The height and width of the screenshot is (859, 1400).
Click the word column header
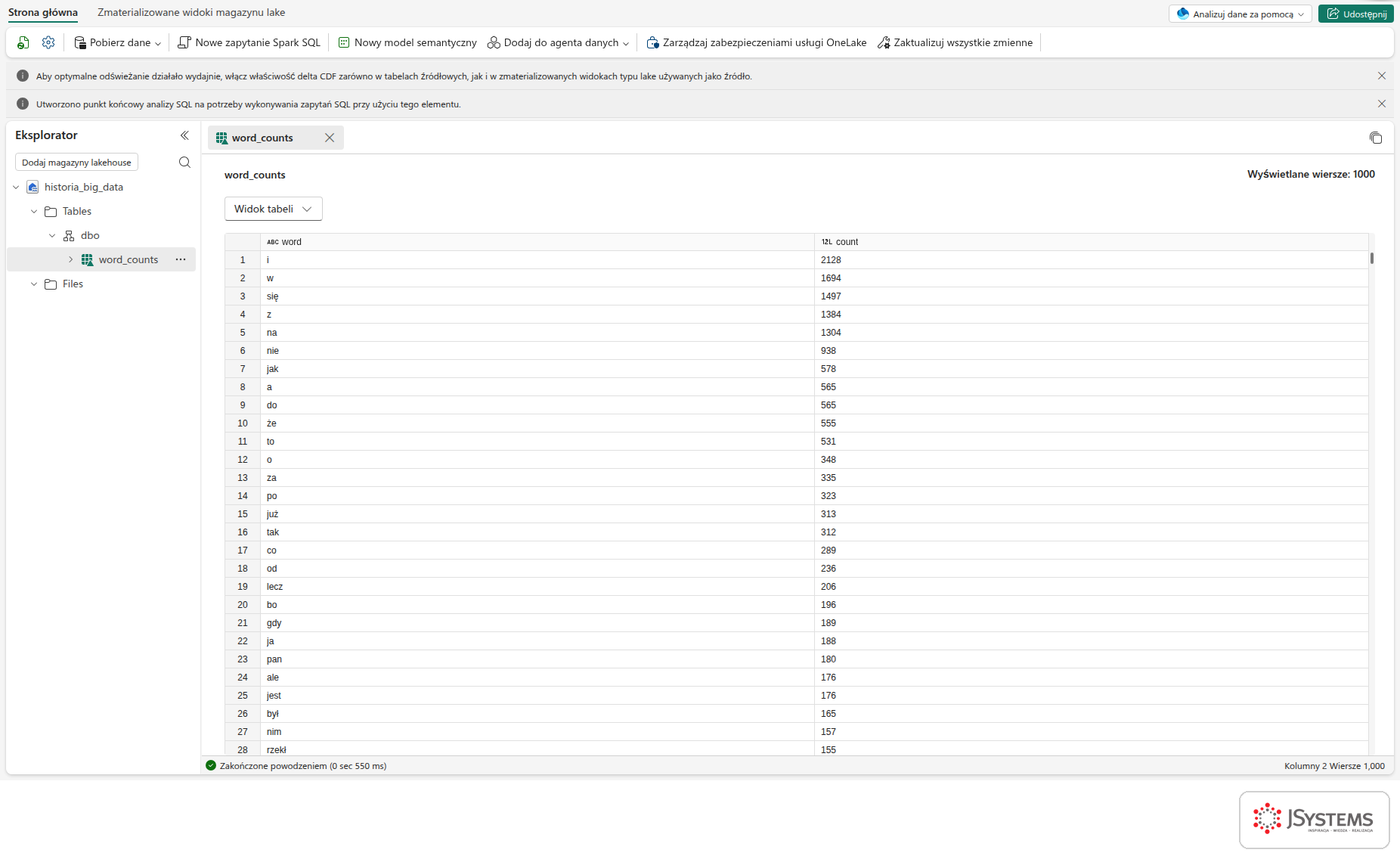[x=537, y=242]
